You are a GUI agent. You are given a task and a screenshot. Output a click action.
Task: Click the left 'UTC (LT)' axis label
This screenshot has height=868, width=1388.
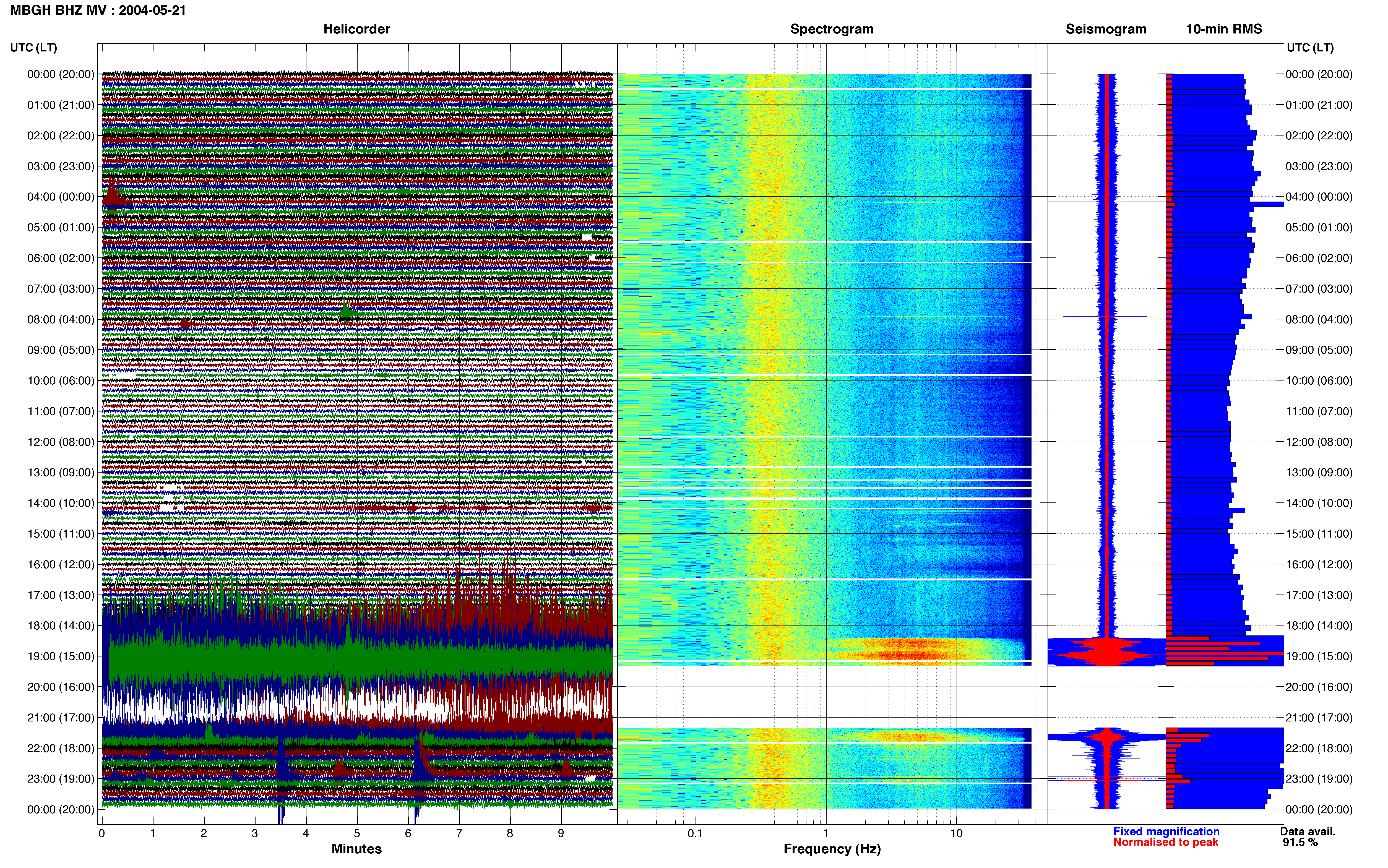coord(34,48)
